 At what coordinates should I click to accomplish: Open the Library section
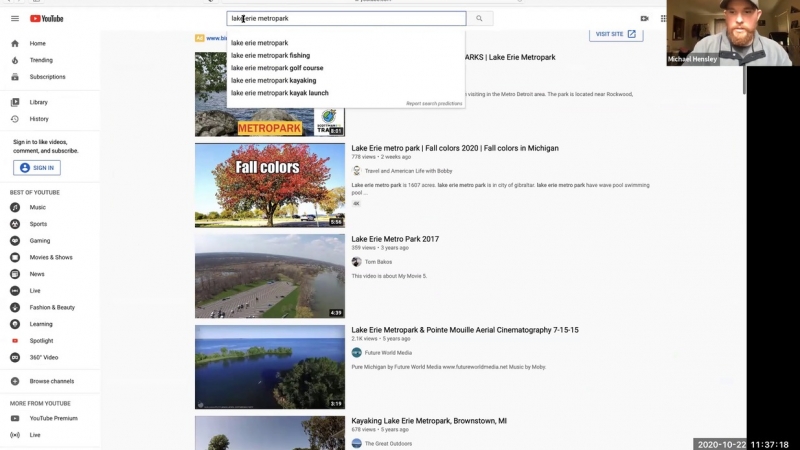click(38, 102)
